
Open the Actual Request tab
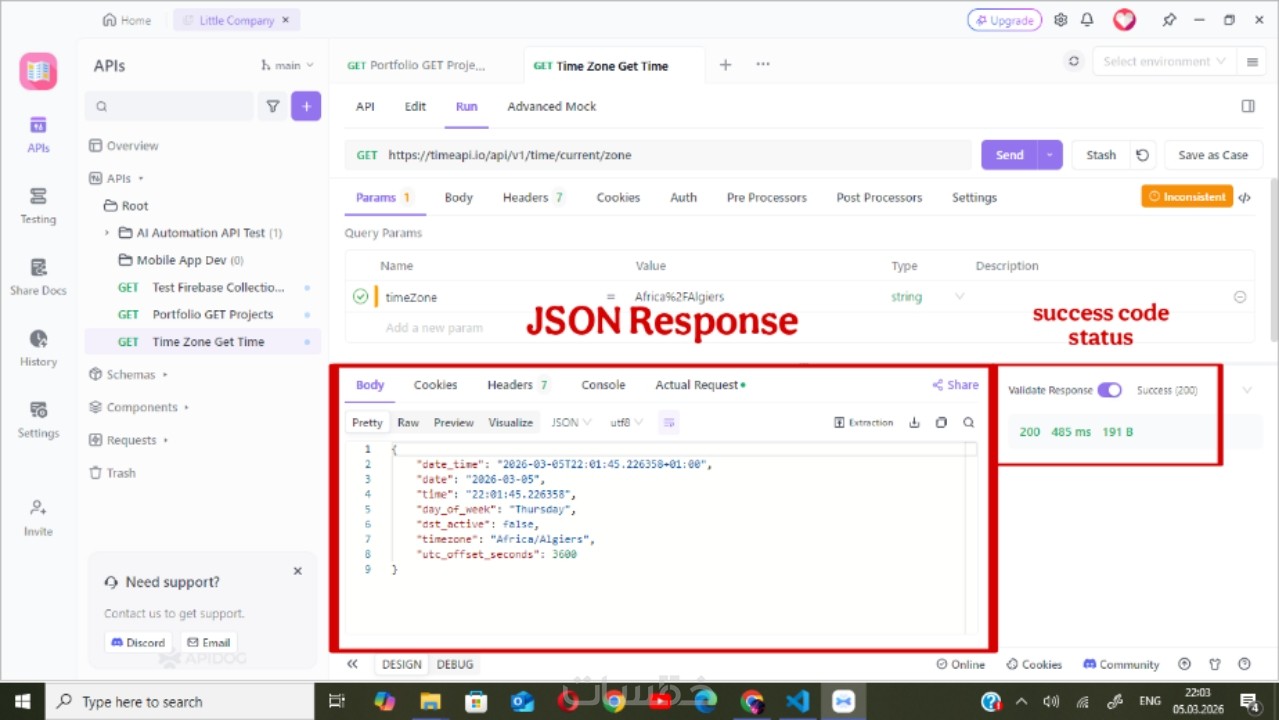pyautogui.click(x=700, y=385)
